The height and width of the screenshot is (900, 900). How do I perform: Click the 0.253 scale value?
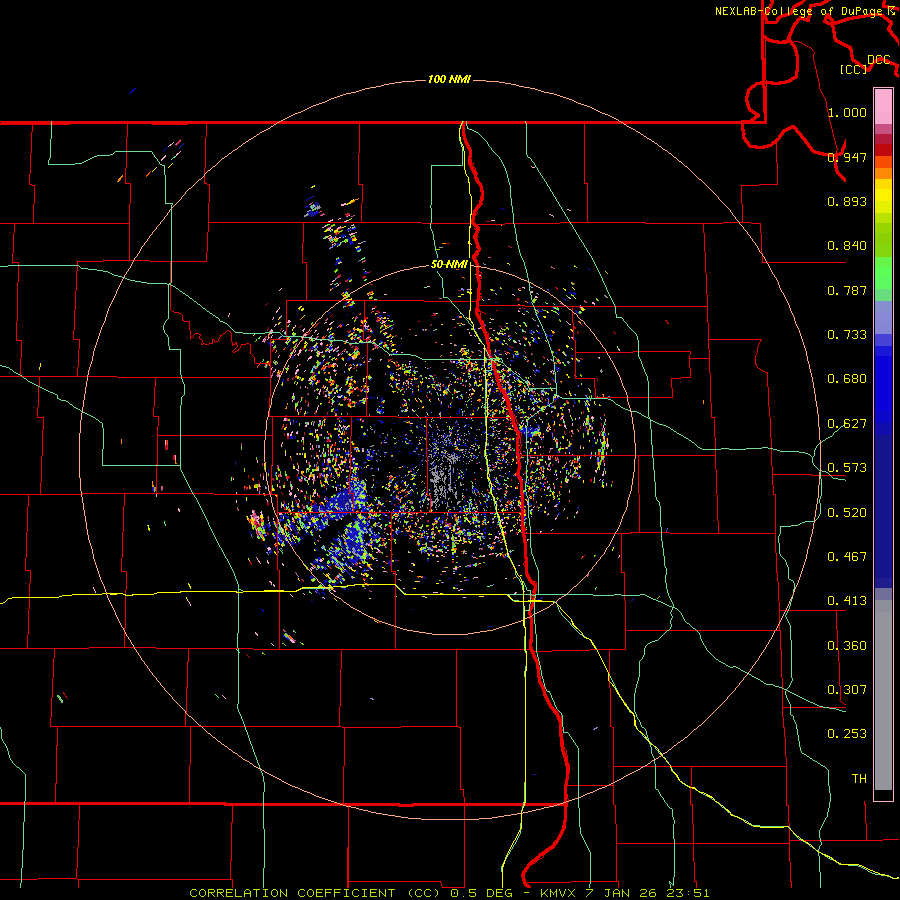coord(847,734)
